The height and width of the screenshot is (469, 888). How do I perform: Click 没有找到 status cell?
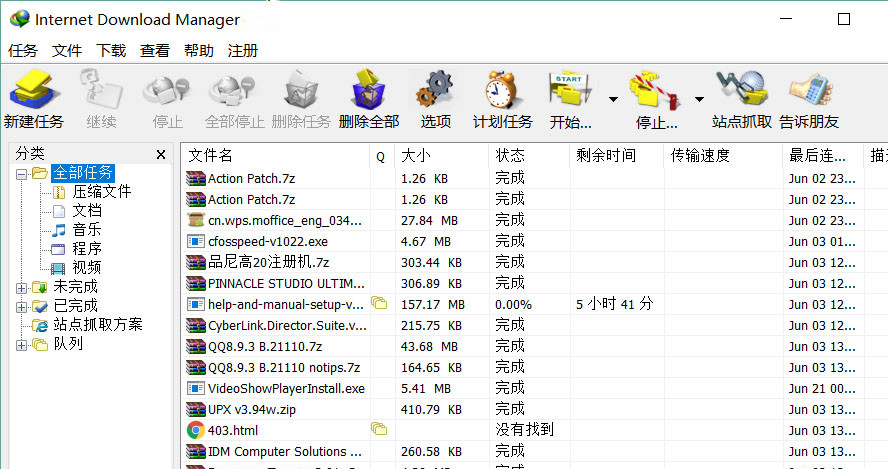click(524, 429)
